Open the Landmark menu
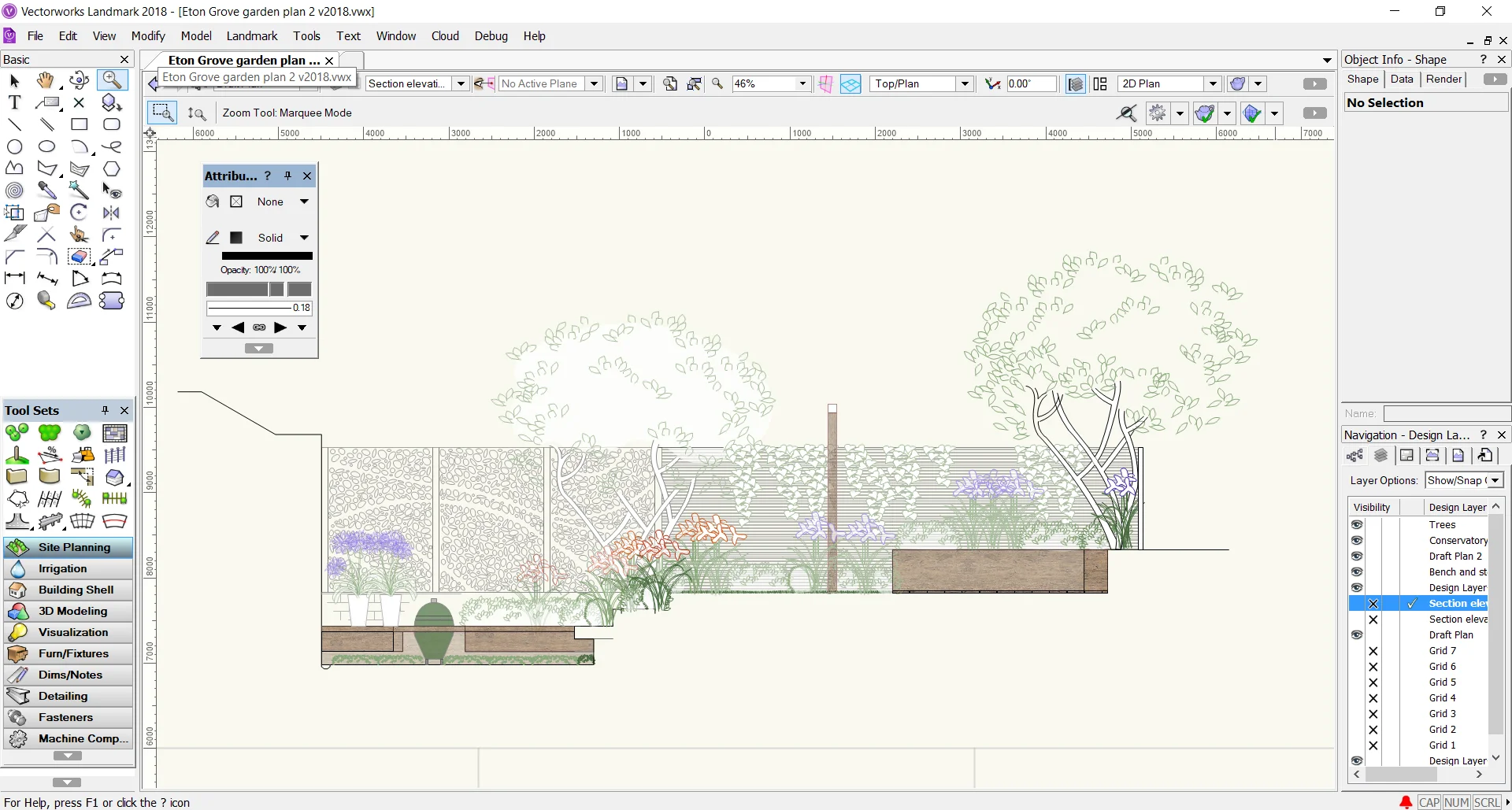This screenshot has width=1512, height=810. click(251, 36)
